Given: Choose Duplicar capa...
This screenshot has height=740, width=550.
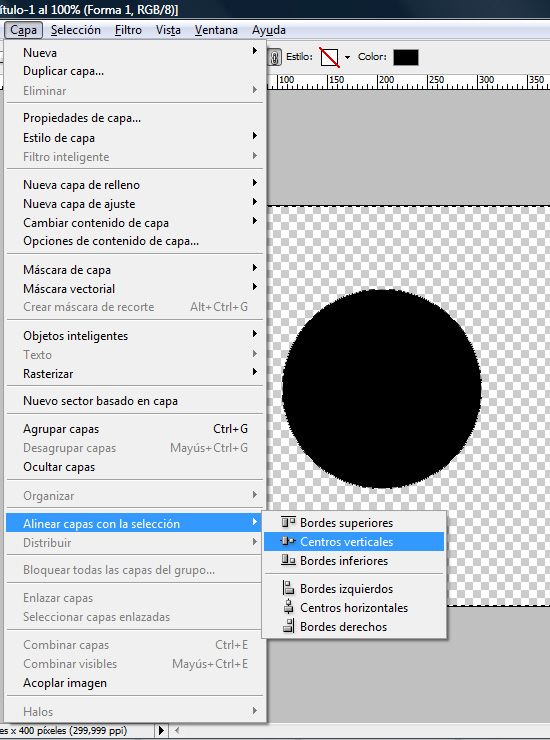Looking at the screenshot, I should pos(135,71).
